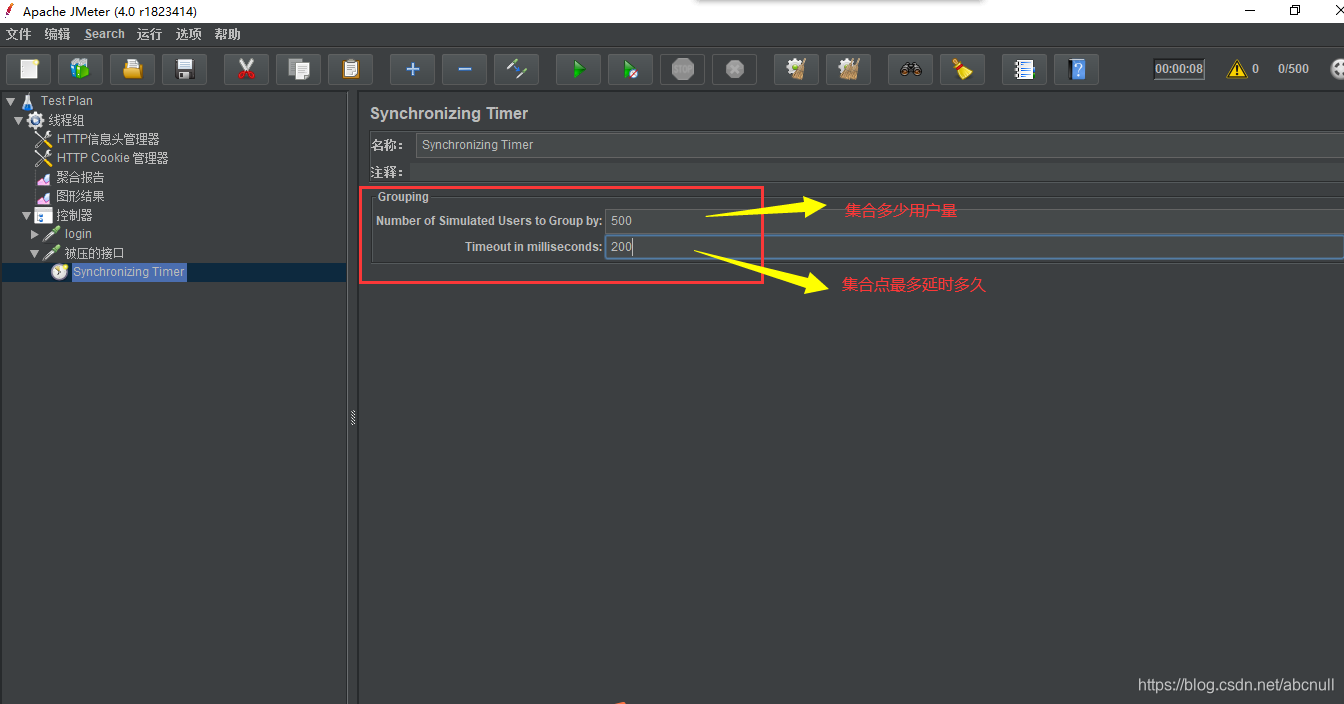Click the New test plan icon

click(29, 69)
